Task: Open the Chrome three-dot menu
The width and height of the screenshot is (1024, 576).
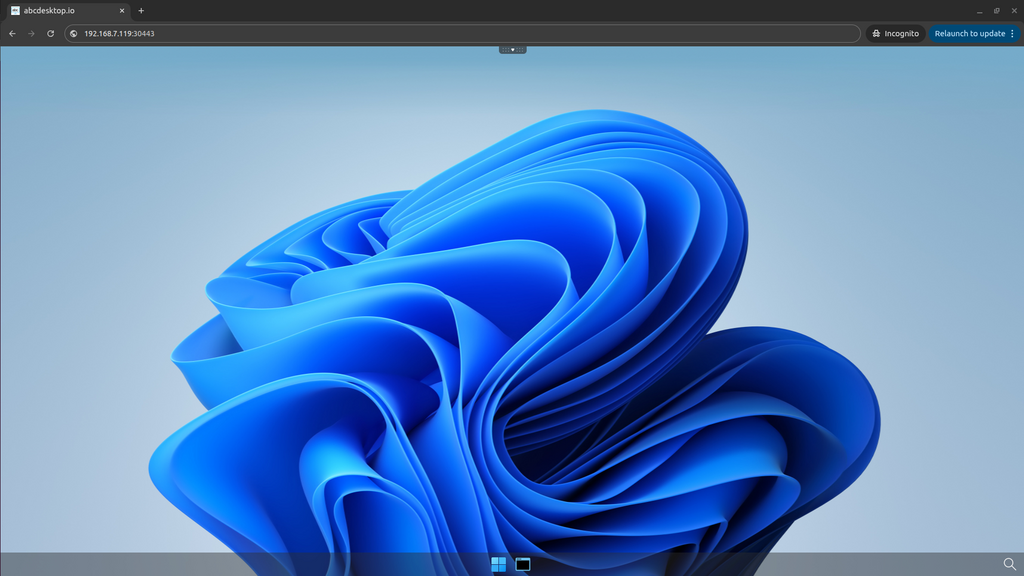Action: point(1013,33)
